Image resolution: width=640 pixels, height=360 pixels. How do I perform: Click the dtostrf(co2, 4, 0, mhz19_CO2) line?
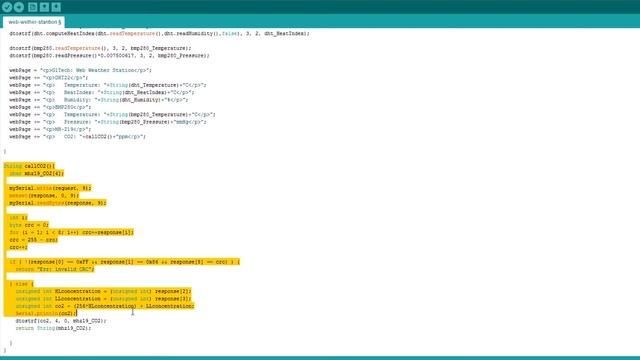(x=60, y=321)
